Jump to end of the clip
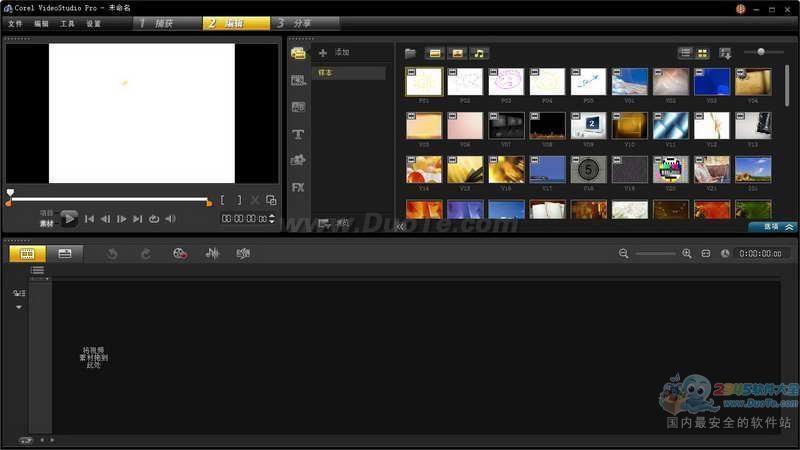The image size is (800, 450). pos(137,219)
